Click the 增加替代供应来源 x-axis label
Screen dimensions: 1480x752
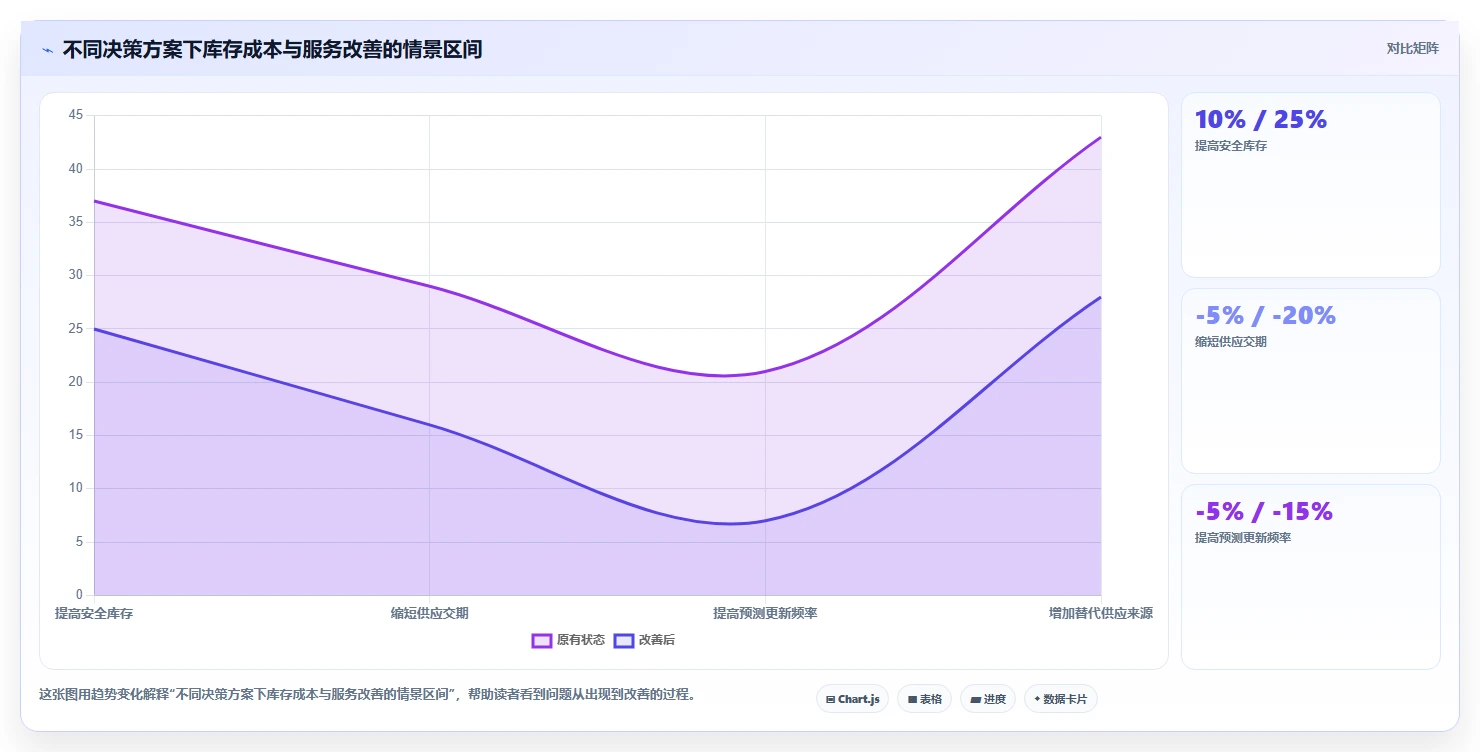tap(1100, 613)
